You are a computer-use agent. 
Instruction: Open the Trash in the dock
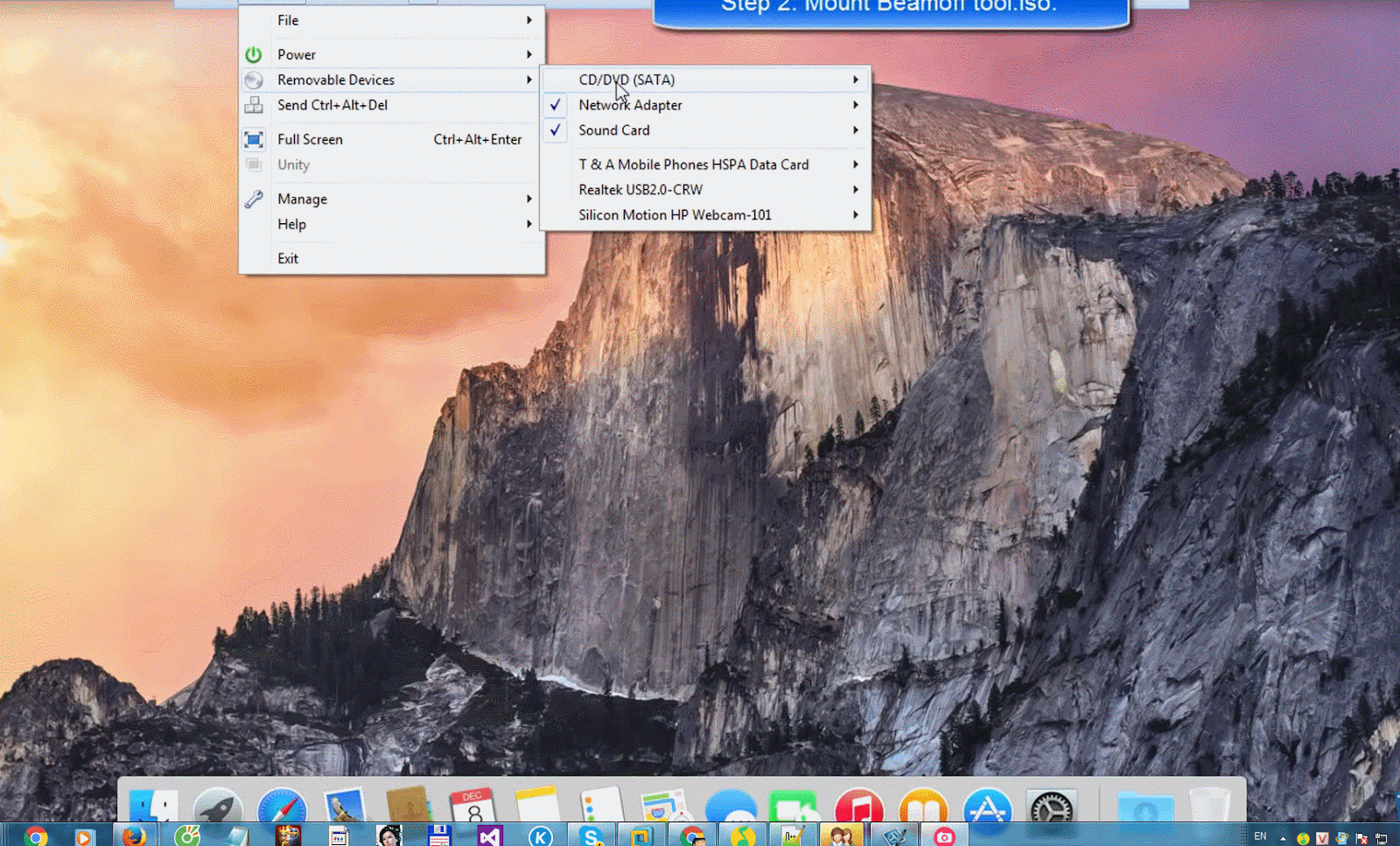pos(1210,805)
